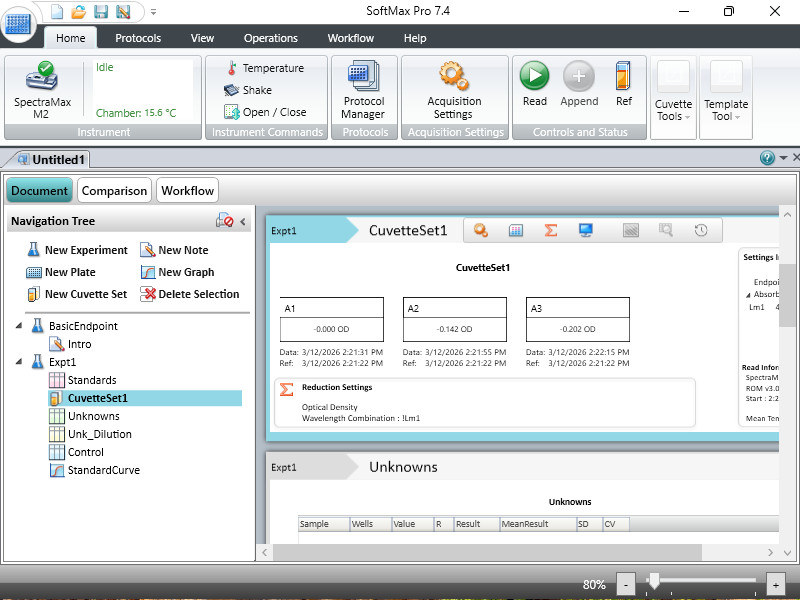Collapse the BasicEndpoint tree node
Viewport: 800px width, 600px height.
pyautogui.click(x=20, y=326)
